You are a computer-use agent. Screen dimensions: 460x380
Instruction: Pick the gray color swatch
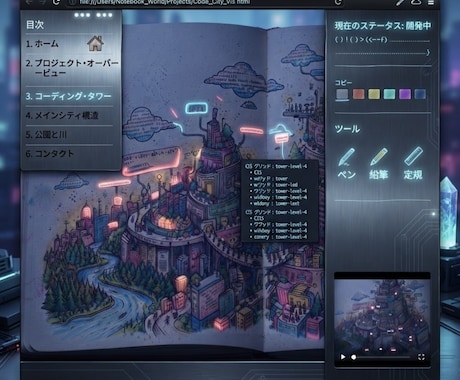[342, 94]
